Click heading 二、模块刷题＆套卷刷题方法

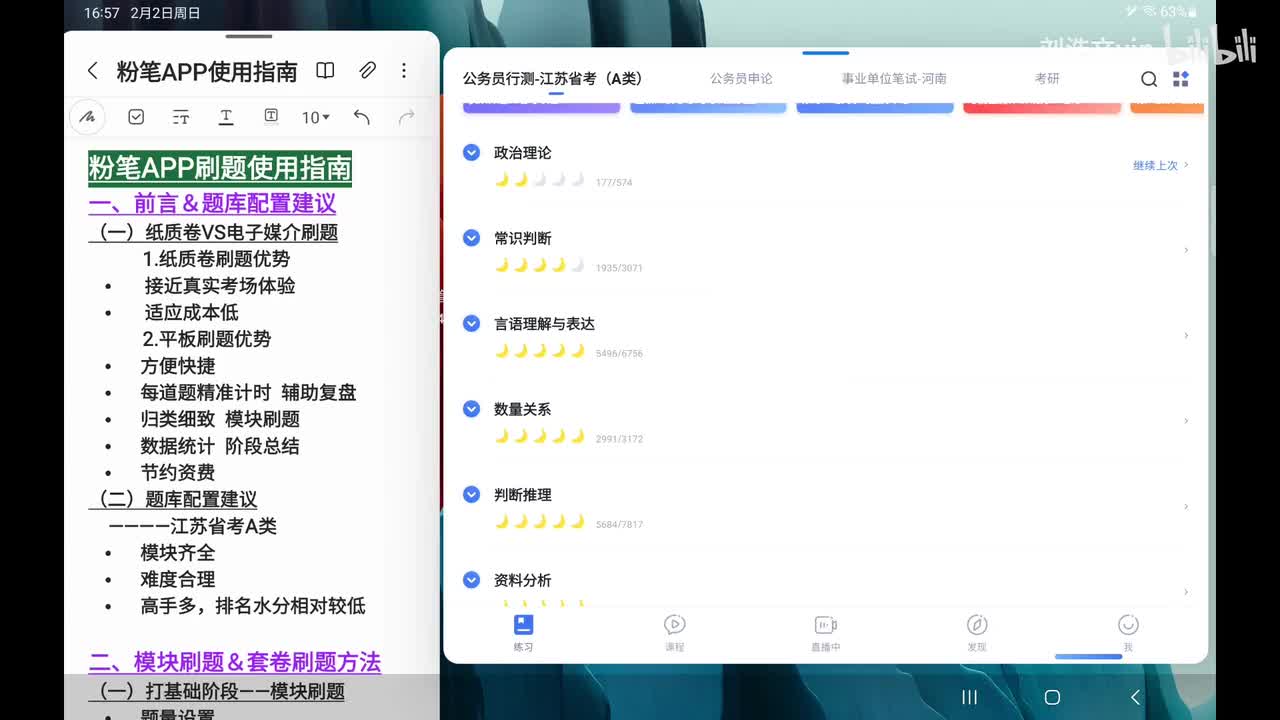[235, 662]
